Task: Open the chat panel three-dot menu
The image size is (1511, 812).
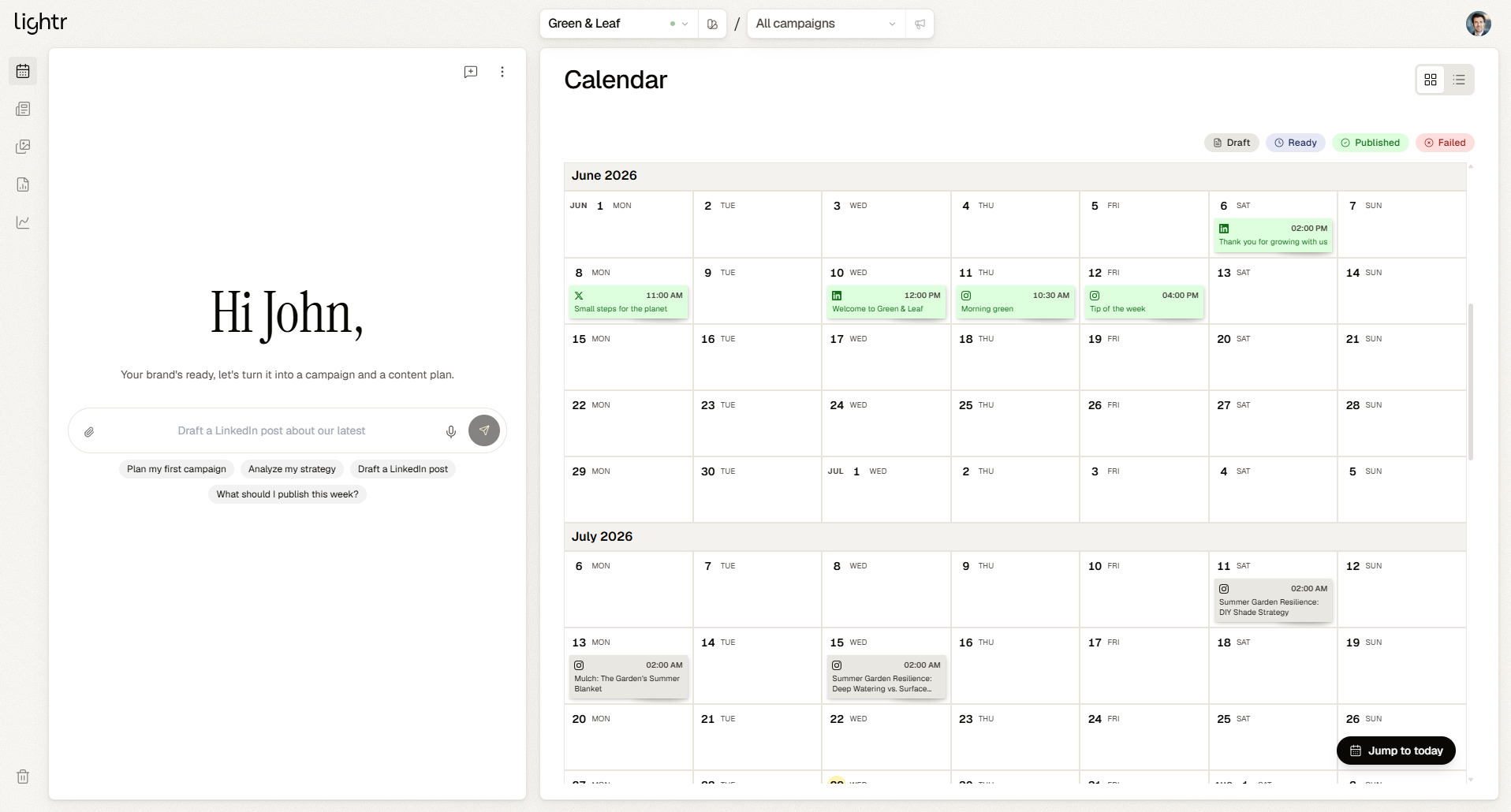Action: point(502,72)
